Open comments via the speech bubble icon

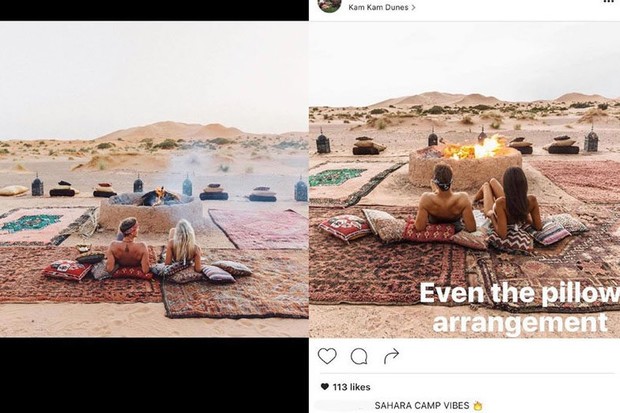click(x=359, y=356)
